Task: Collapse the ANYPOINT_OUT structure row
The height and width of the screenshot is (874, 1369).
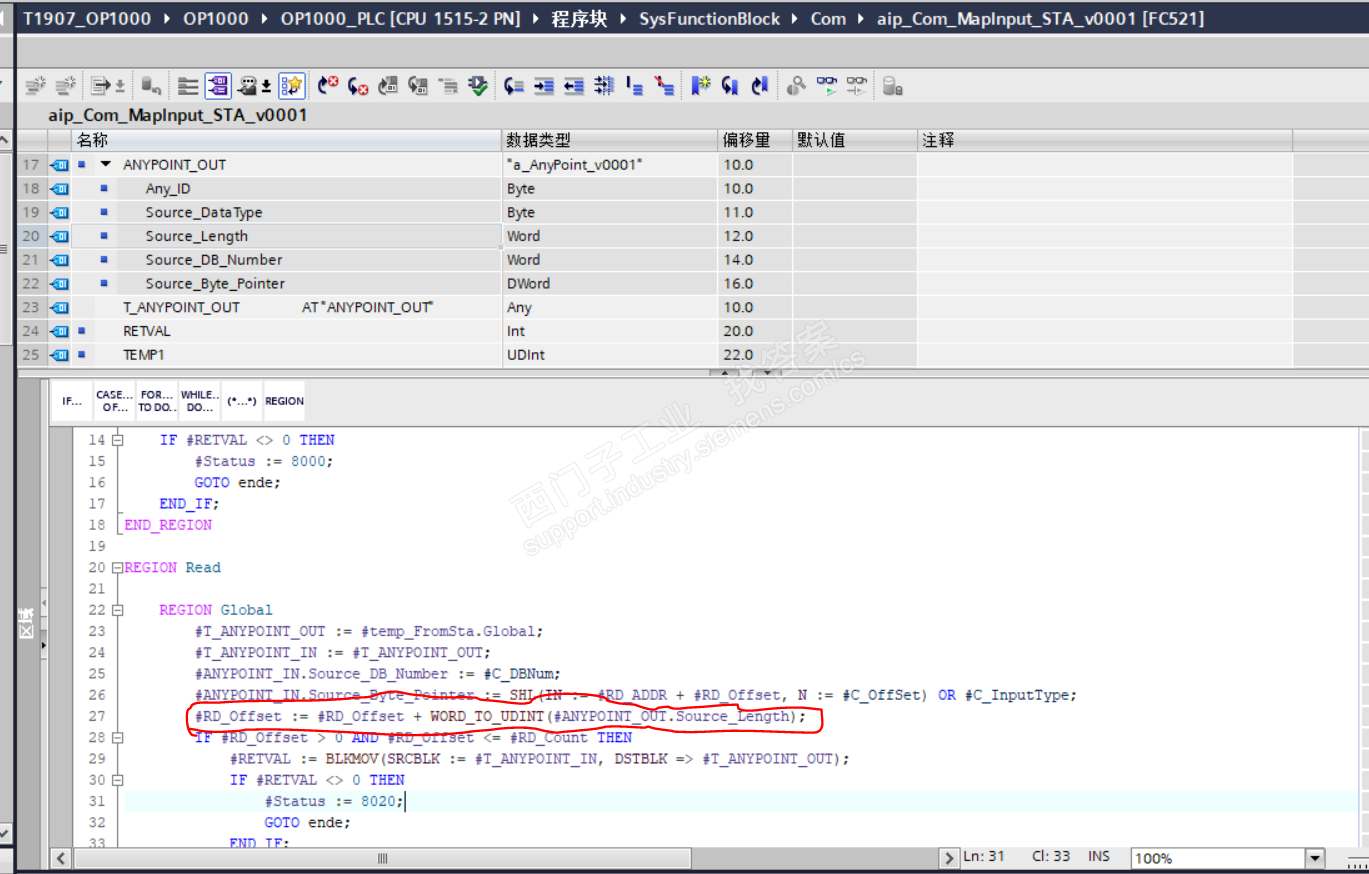Action: click(105, 164)
